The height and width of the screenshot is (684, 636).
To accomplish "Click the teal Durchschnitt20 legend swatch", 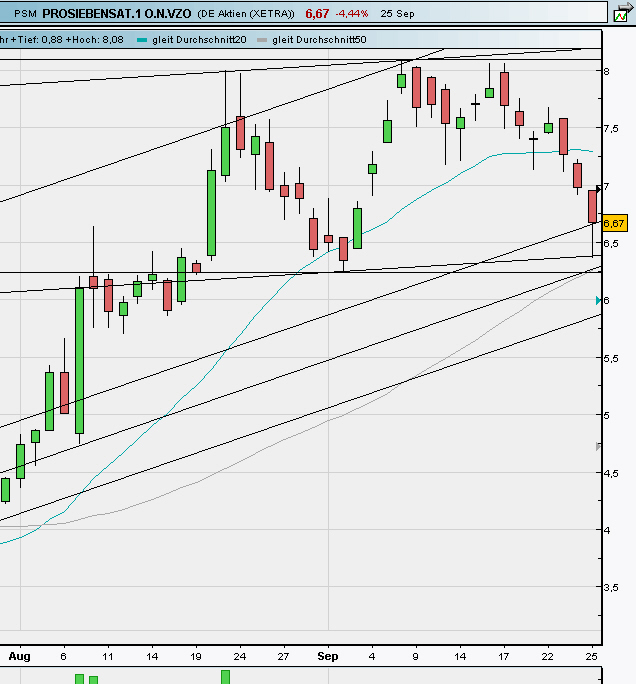I will (141, 40).
